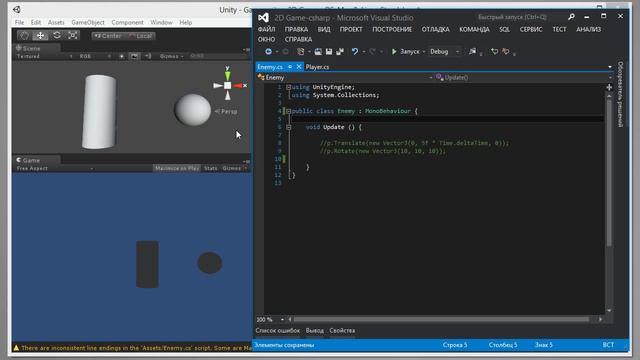Select the Rotate tool in Unity toolbar
Image resolution: width=640 pixels, height=360 pixels.
click(57, 36)
